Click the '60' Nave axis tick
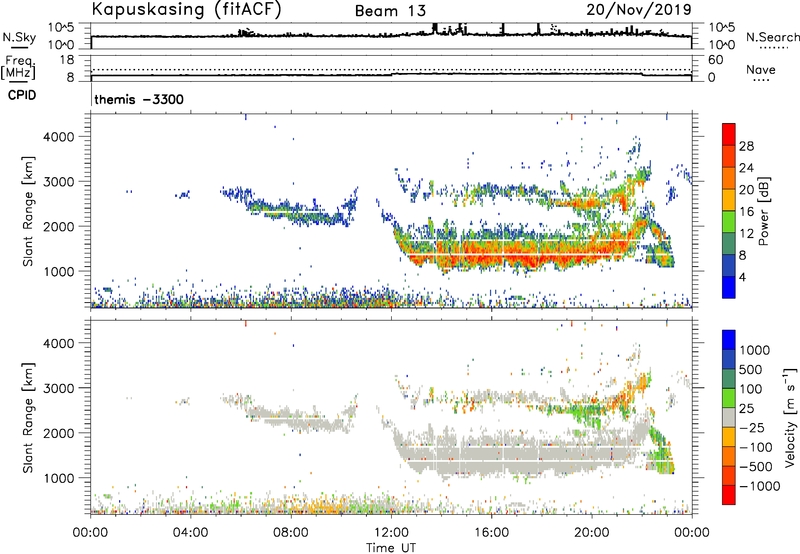 [716, 60]
